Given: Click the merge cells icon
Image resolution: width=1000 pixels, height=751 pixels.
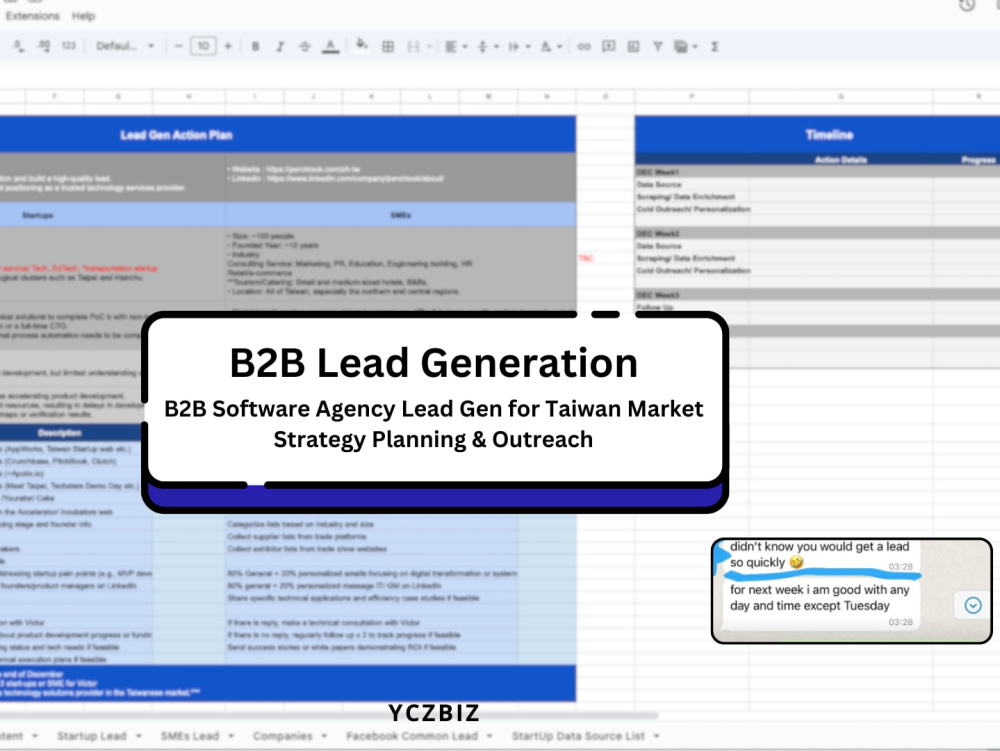Looking at the screenshot, I should pyautogui.click(x=413, y=46).
